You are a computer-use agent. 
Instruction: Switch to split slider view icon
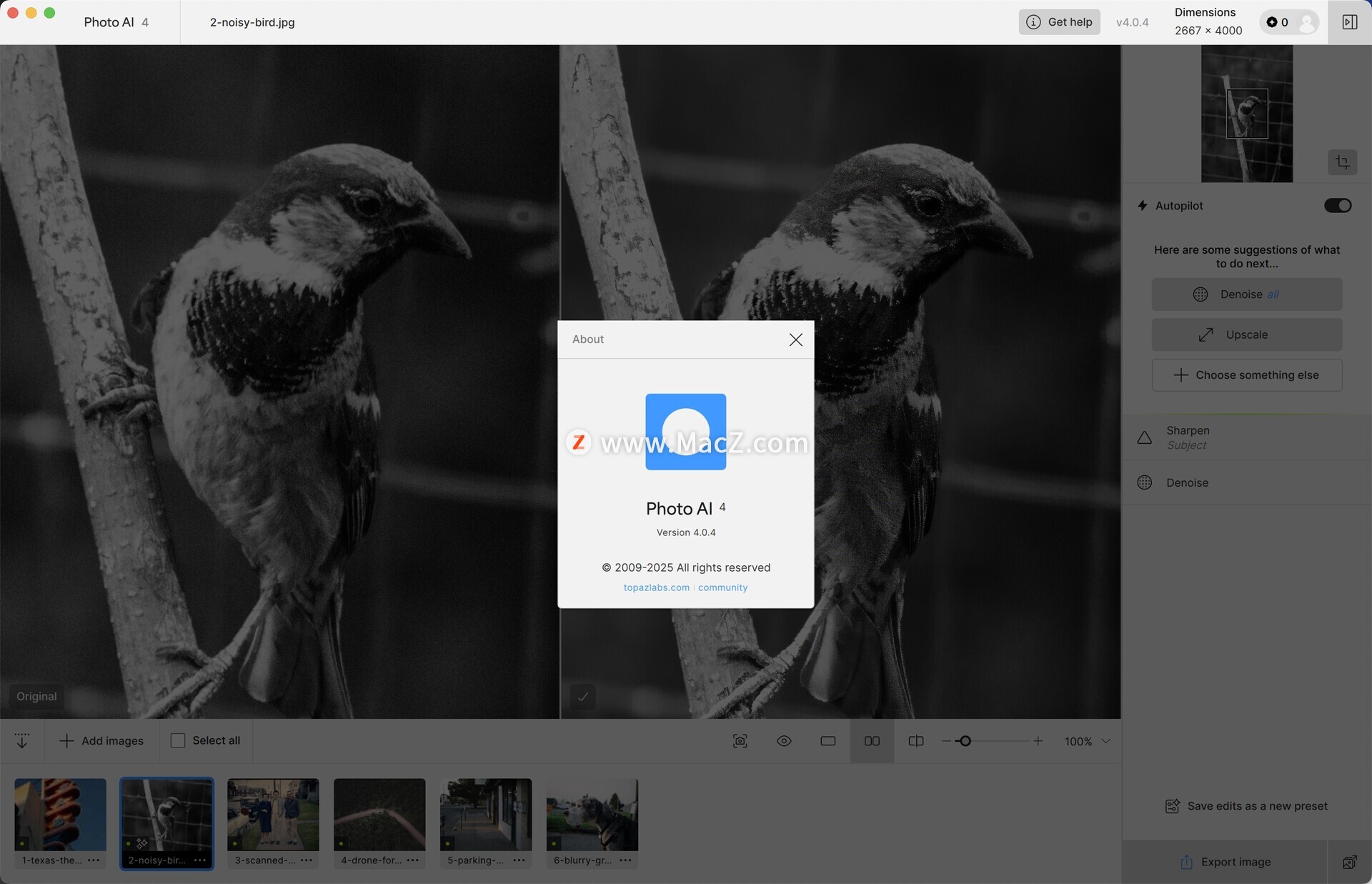[916, 741]
